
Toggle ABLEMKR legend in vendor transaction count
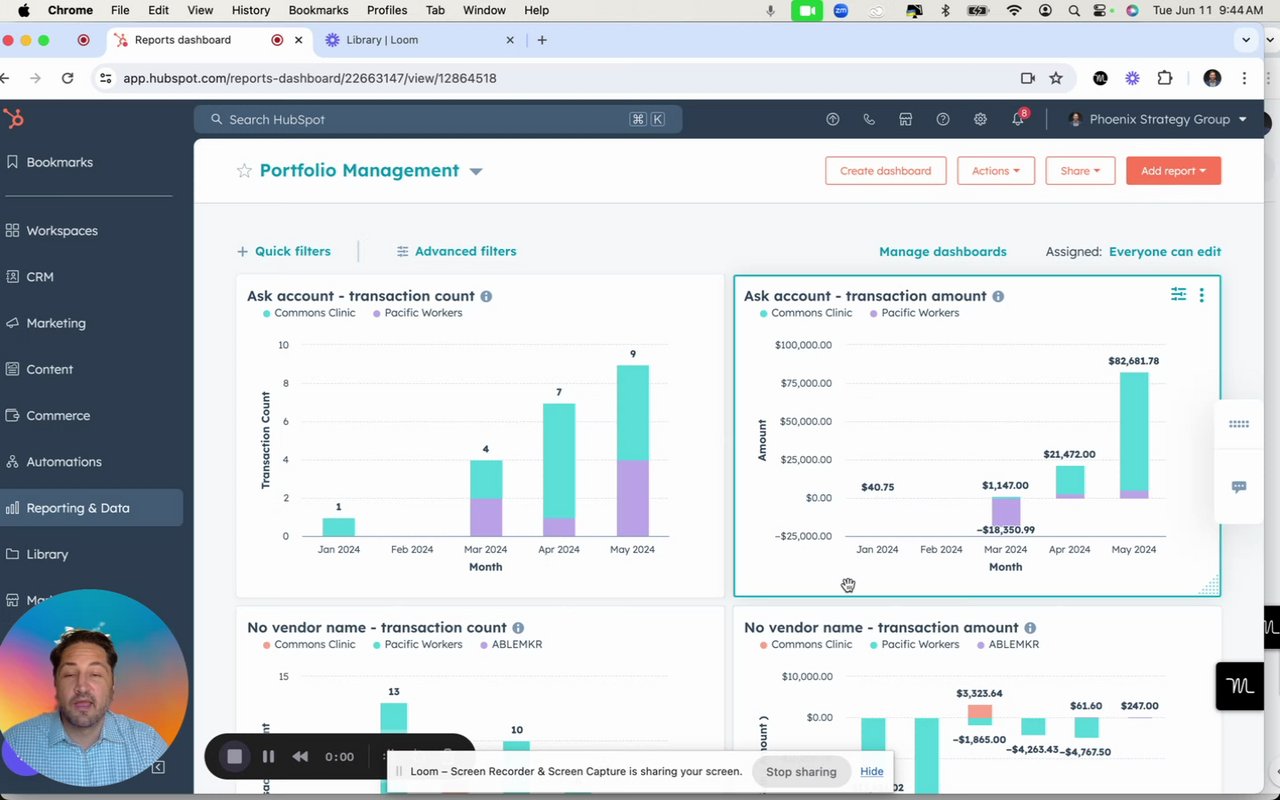(511, 644)
